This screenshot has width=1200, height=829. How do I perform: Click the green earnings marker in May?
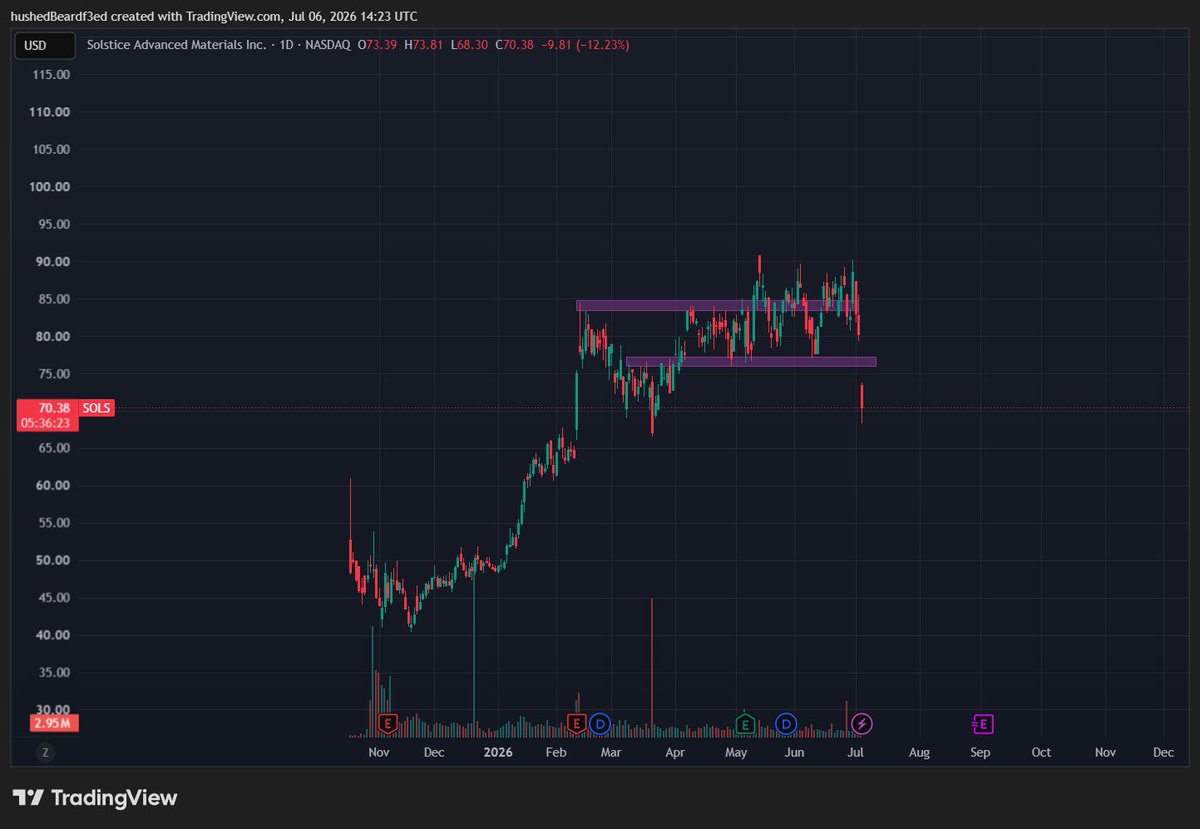click(745, 723)
